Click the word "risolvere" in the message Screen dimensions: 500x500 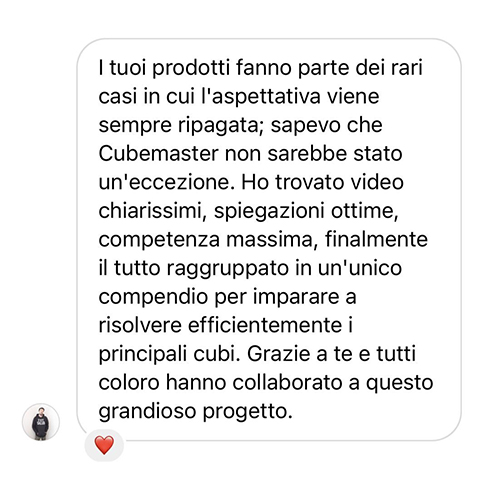[x=140, y=325]
